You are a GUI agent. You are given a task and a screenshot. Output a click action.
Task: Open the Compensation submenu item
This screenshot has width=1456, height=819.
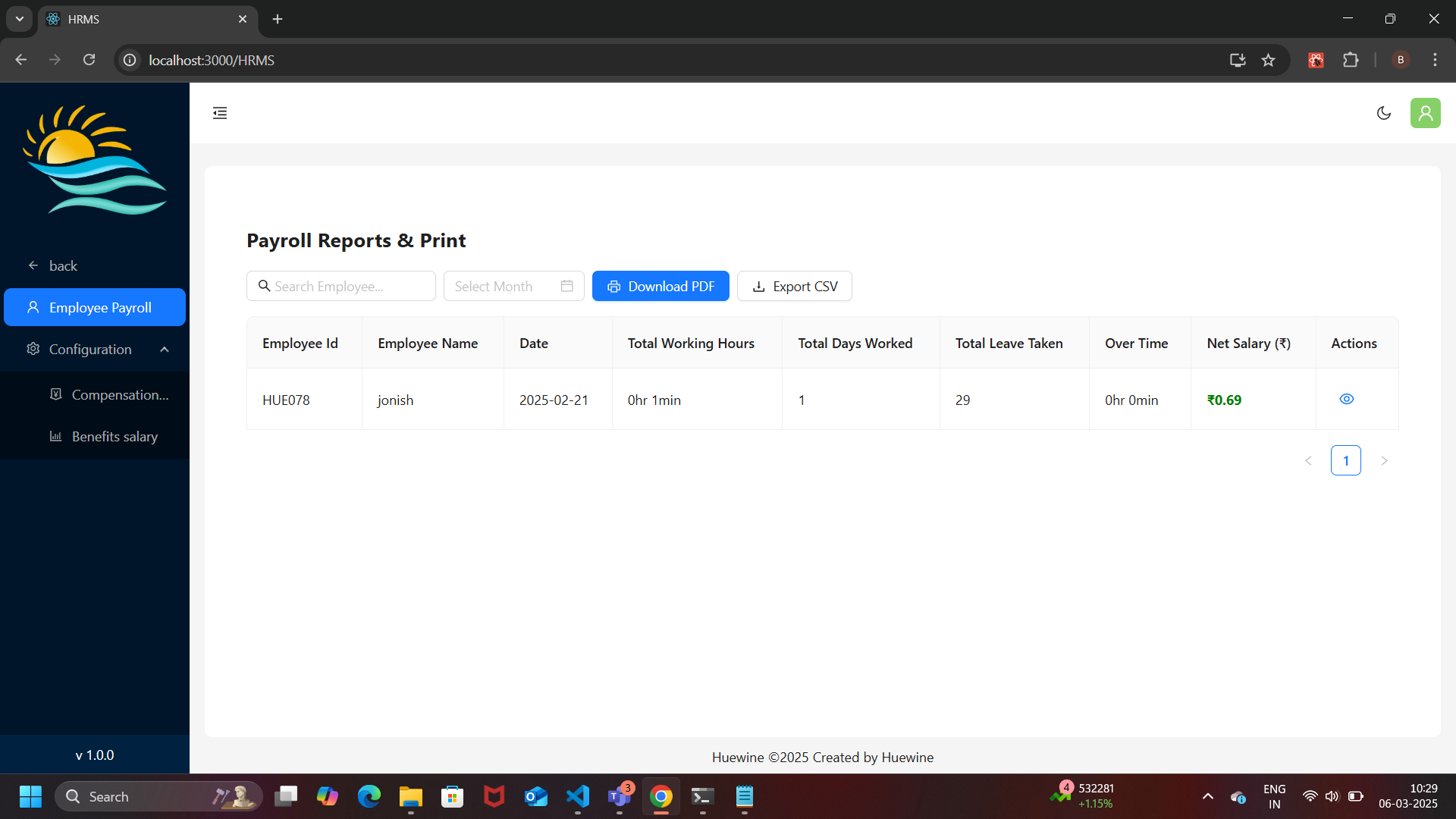(x=95, y=394)
